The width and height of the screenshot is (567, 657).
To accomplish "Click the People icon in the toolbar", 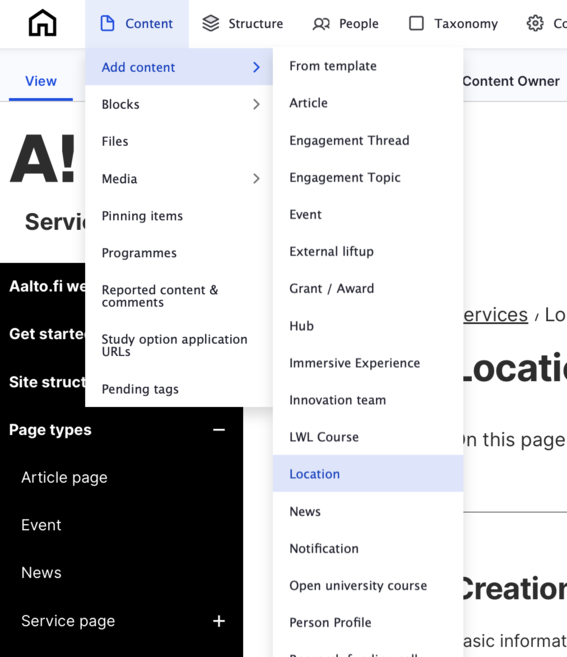I will coord(321,24).
